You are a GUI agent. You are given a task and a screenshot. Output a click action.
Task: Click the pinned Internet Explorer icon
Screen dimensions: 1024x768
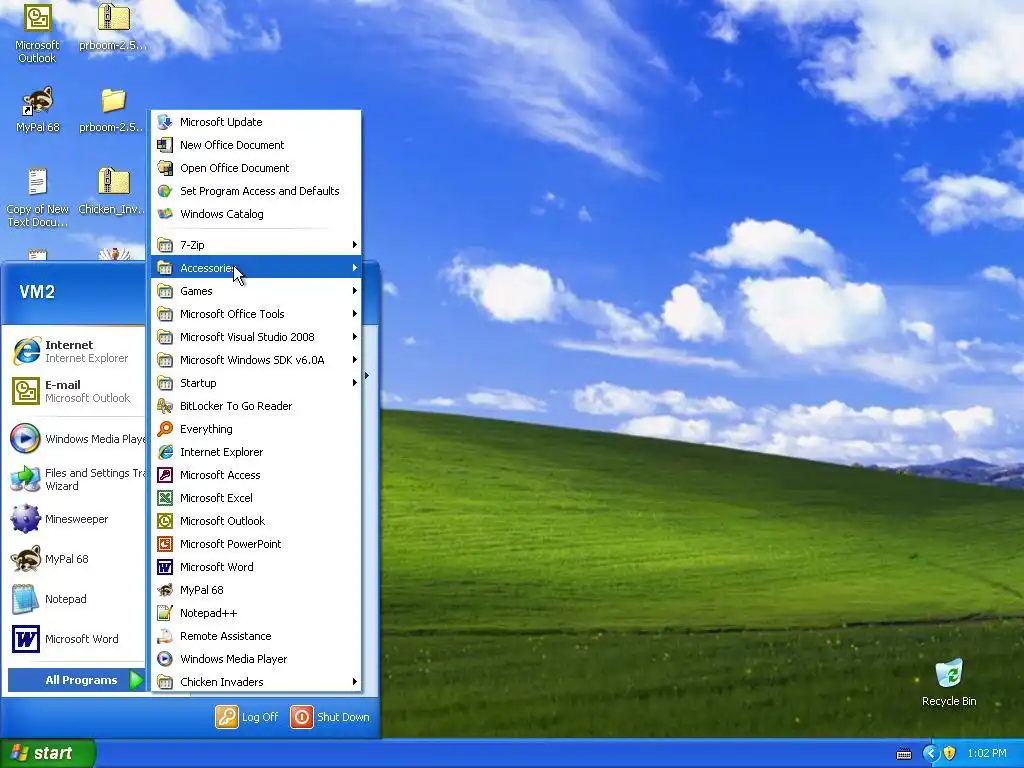click(x=26, y=351)
